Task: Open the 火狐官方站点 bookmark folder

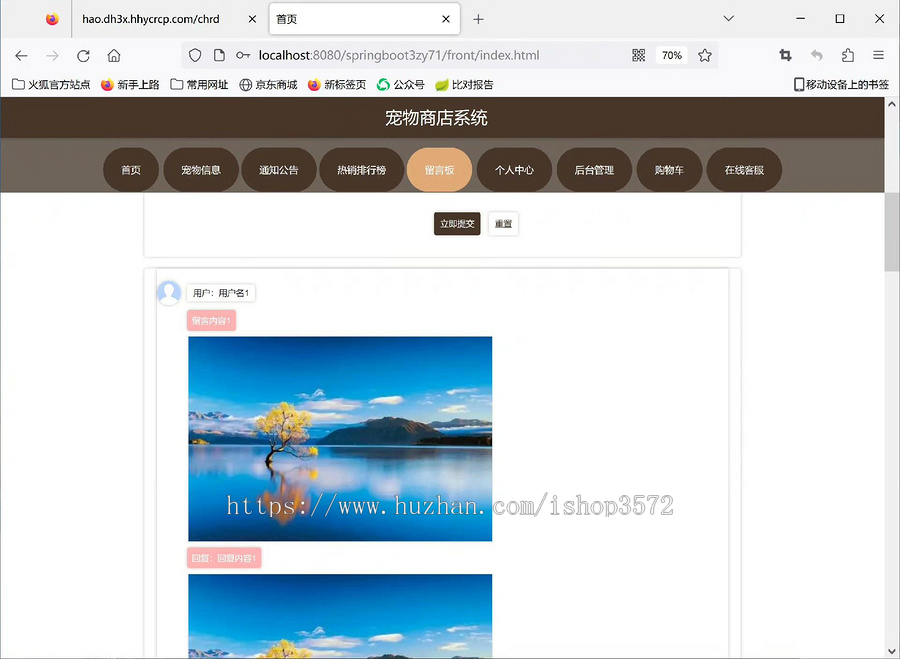Action: point(51,84)
